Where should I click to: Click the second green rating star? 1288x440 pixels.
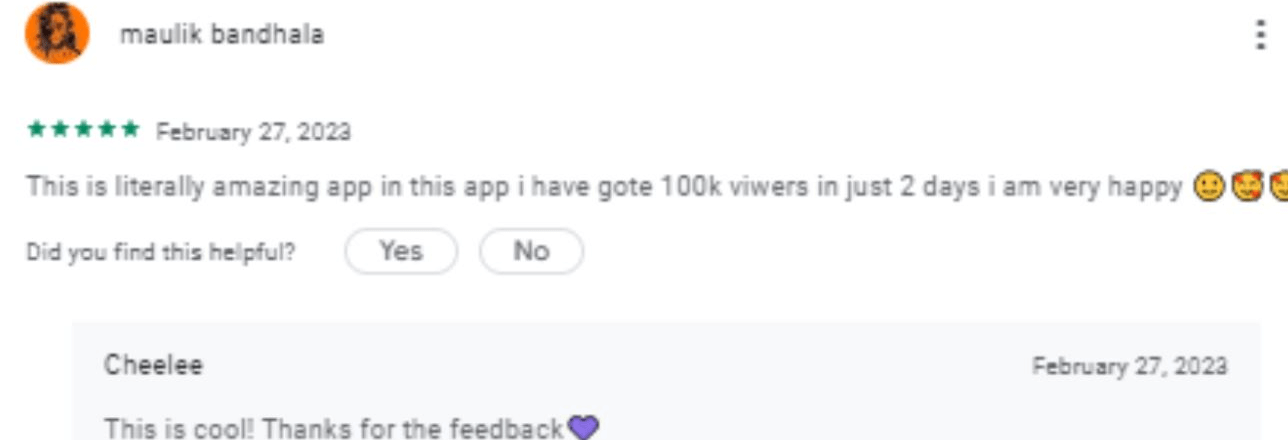(x=59, y=130)
